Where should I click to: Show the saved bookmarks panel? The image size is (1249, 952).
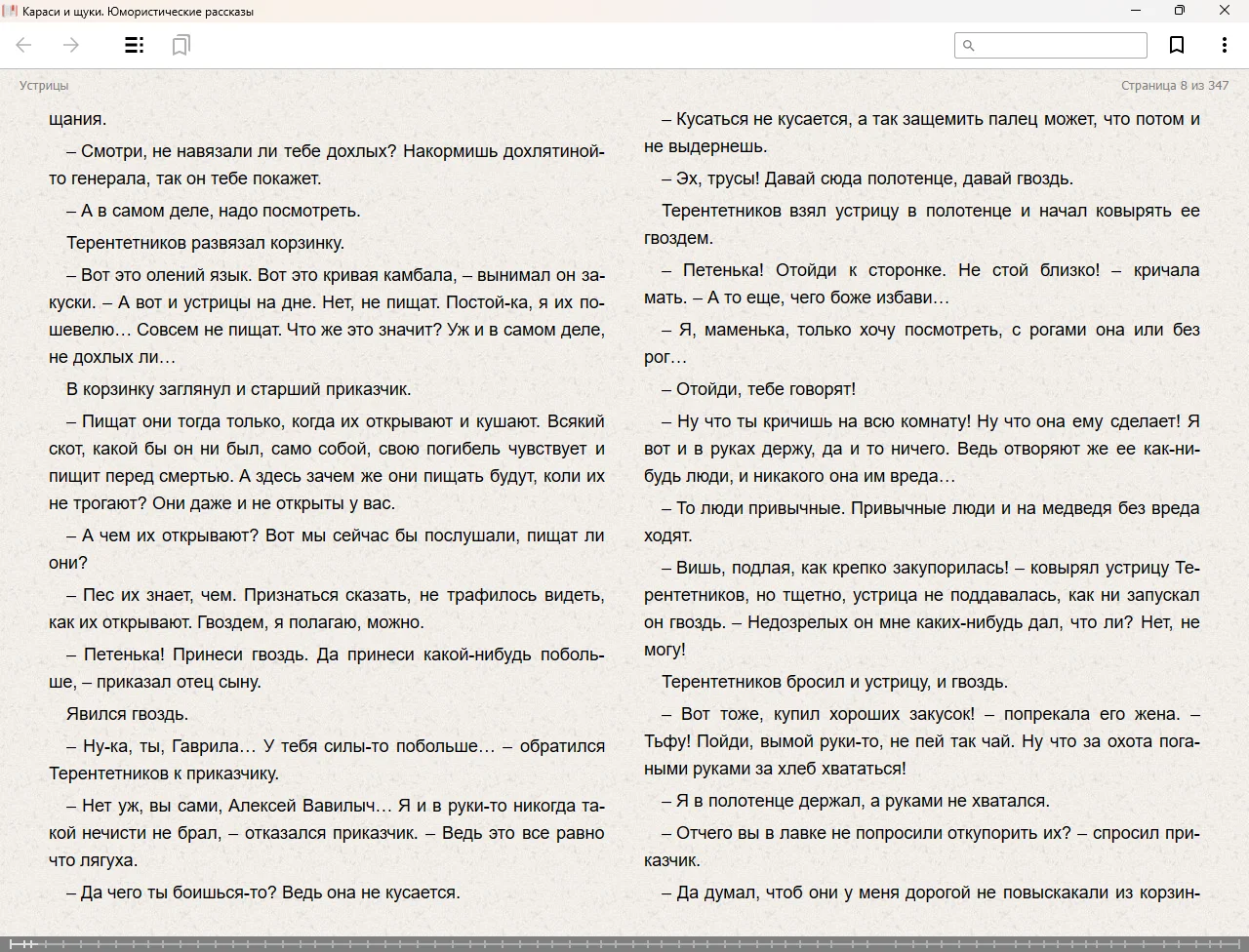[181, 45]
